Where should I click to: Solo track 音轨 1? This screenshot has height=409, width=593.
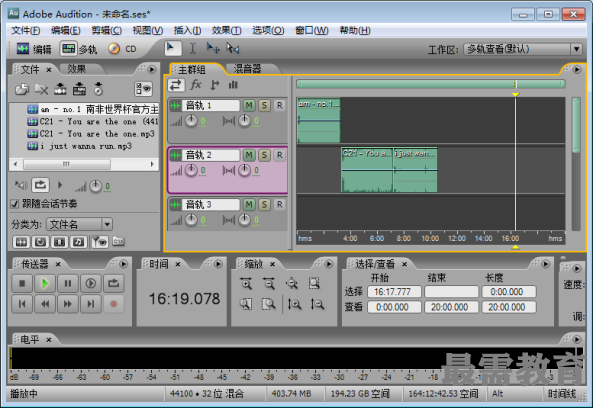[x=264, y=105]
